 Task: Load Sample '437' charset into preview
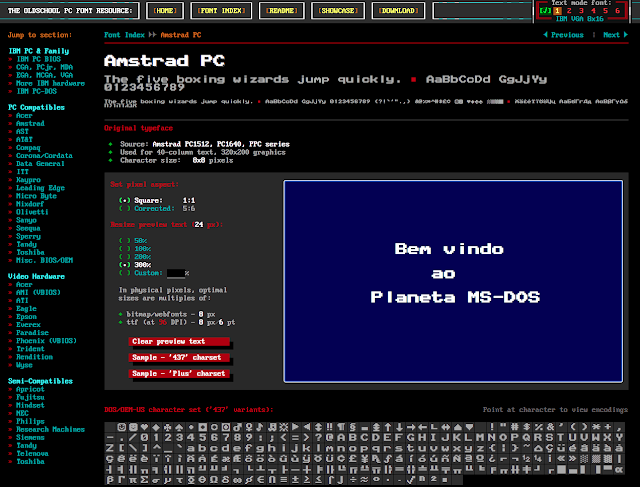179,358
